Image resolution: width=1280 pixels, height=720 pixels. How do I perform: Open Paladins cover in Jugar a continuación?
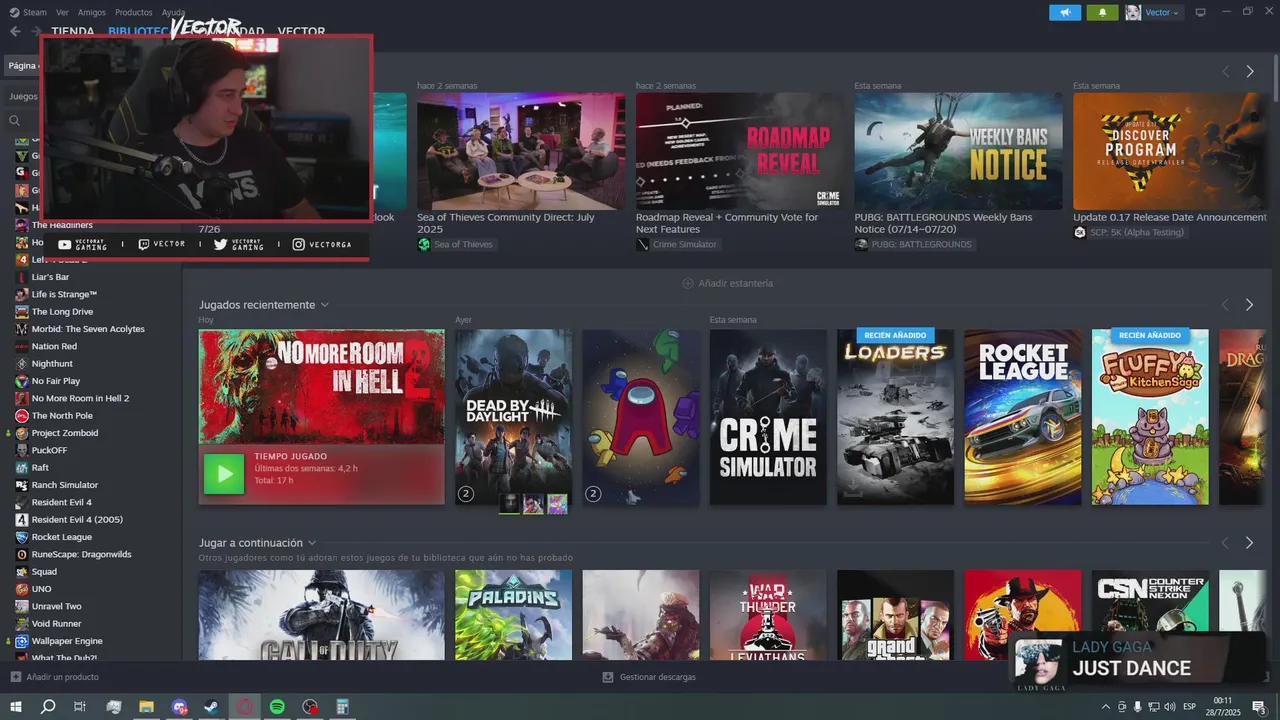514,615
